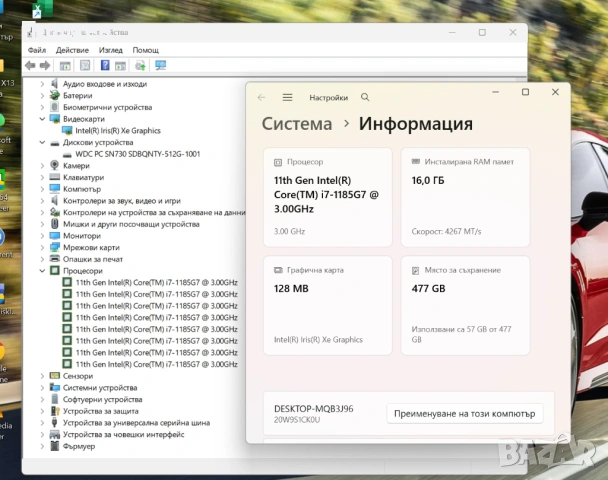
Task: Expand the Мрежови карти node
Action: [x=42, y=247]
